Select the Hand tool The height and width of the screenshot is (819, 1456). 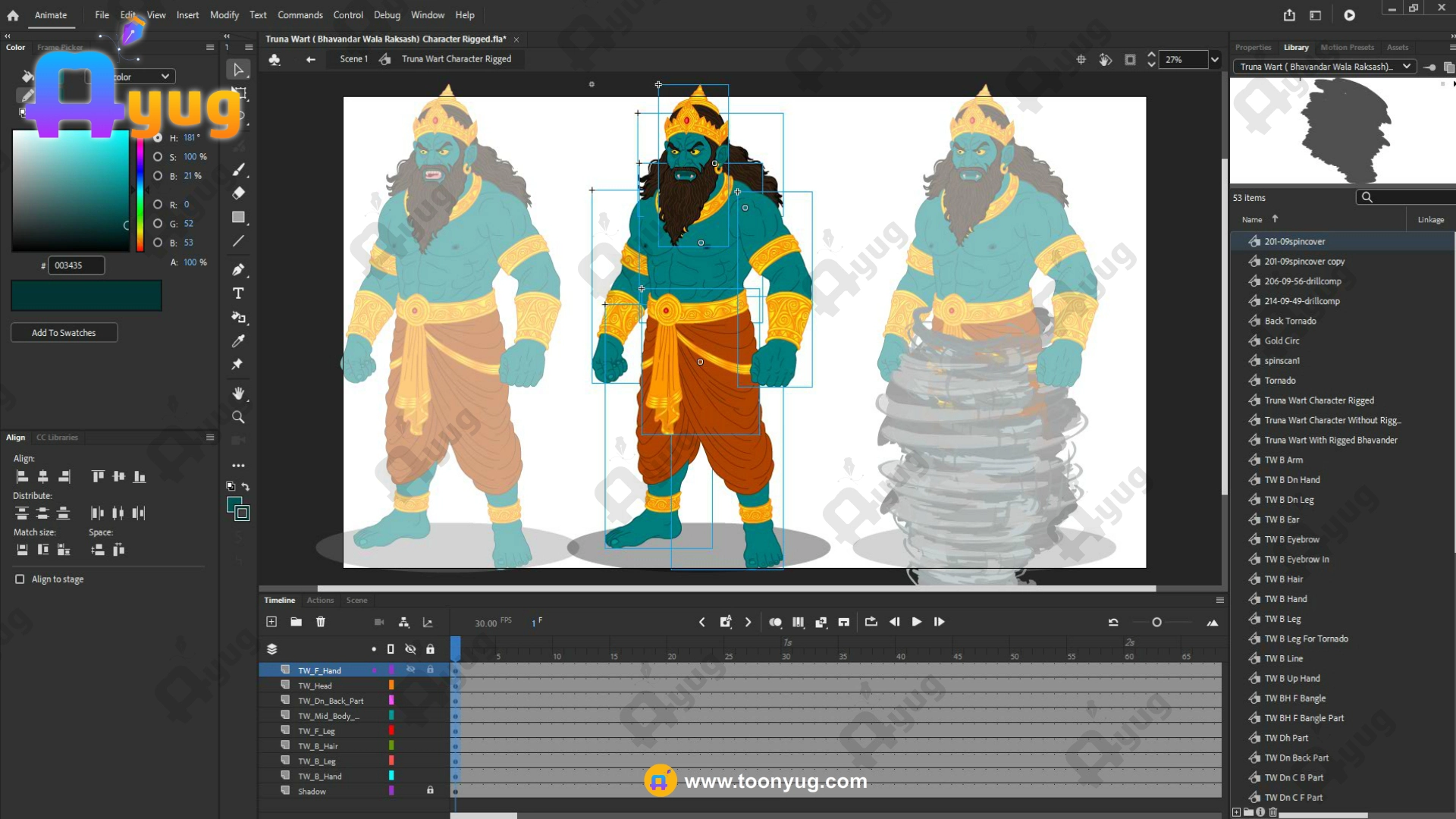pos(238,393)
